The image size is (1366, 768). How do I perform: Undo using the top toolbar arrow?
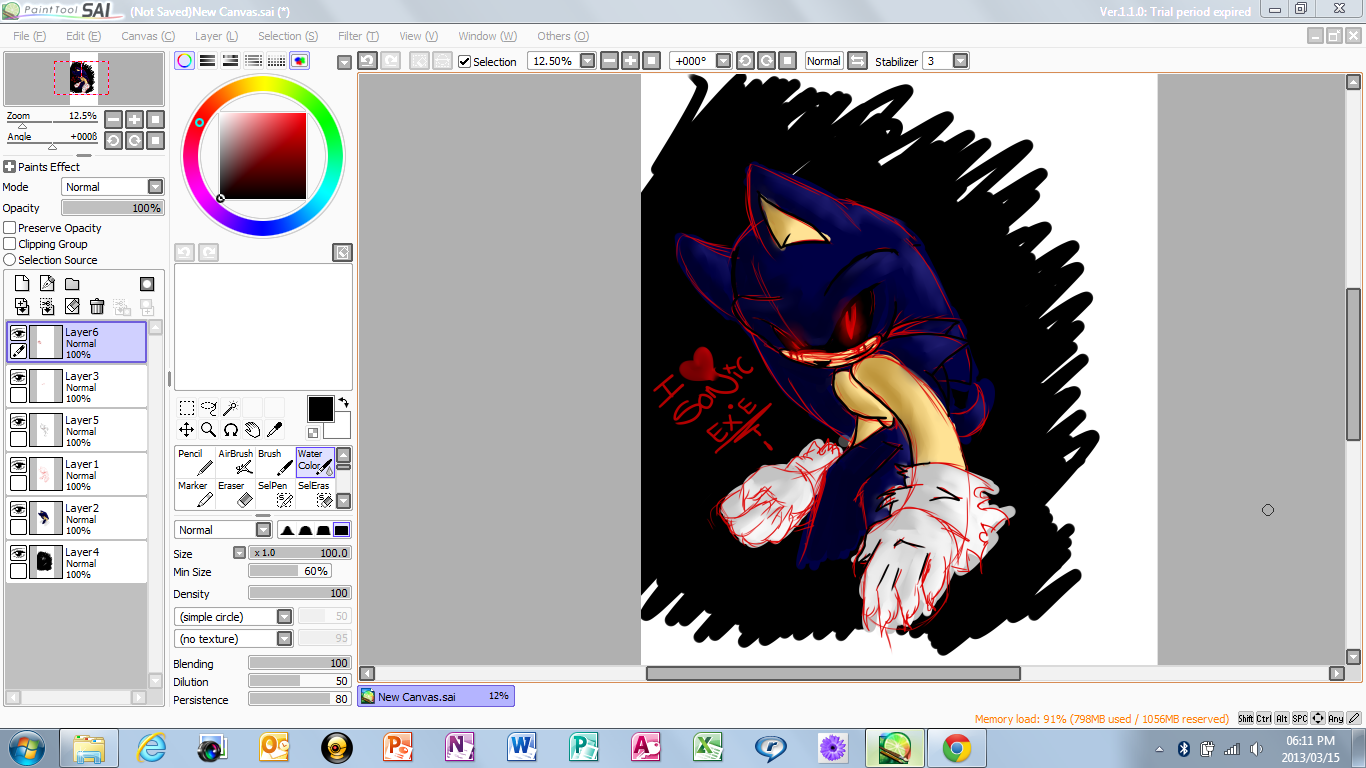click(367, 61)
